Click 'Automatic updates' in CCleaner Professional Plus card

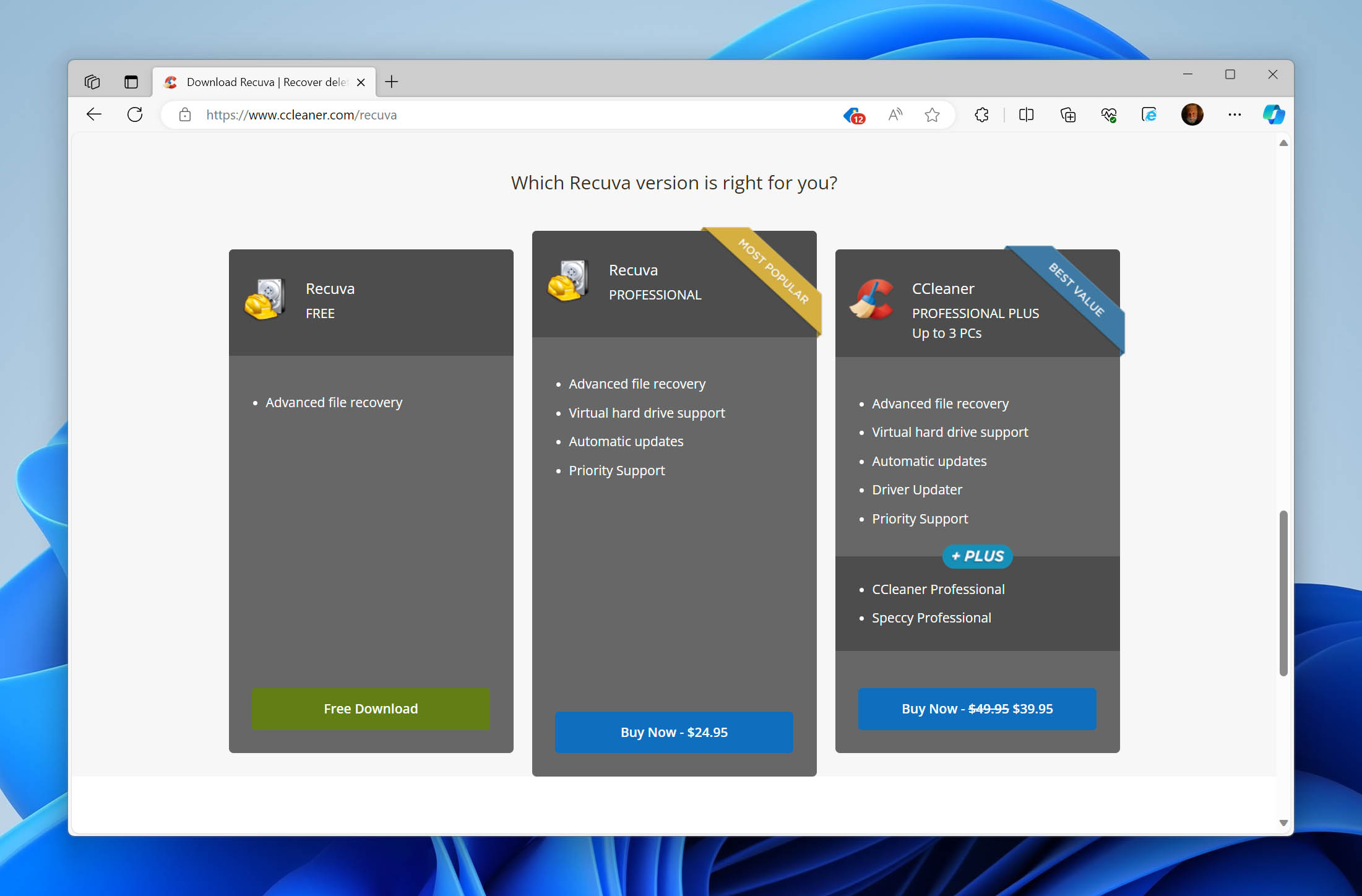pyautogui.click(x=929, y=462)
